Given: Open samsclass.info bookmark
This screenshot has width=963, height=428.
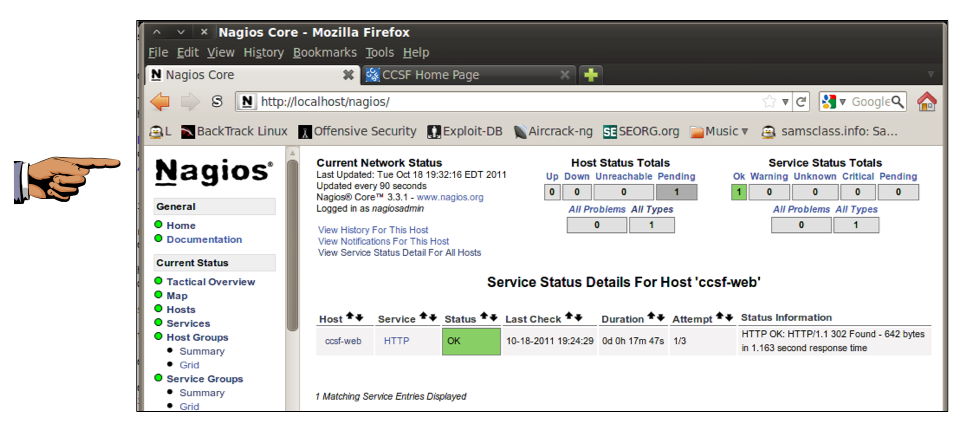Looking at the screenshot, I should pyautogui.click(x=829, y=131).
